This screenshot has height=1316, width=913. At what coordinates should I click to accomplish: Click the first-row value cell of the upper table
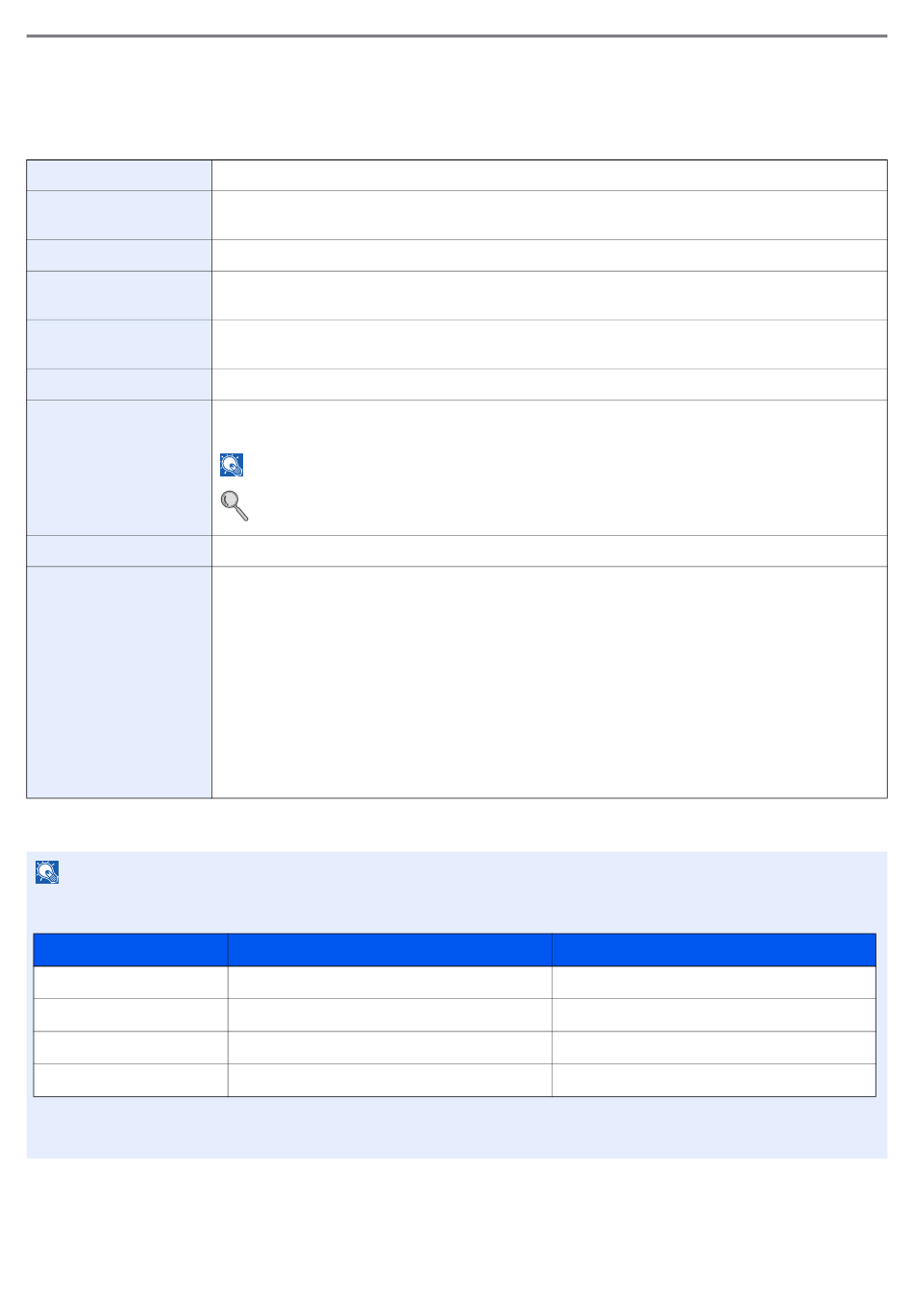tap(549, 175)
